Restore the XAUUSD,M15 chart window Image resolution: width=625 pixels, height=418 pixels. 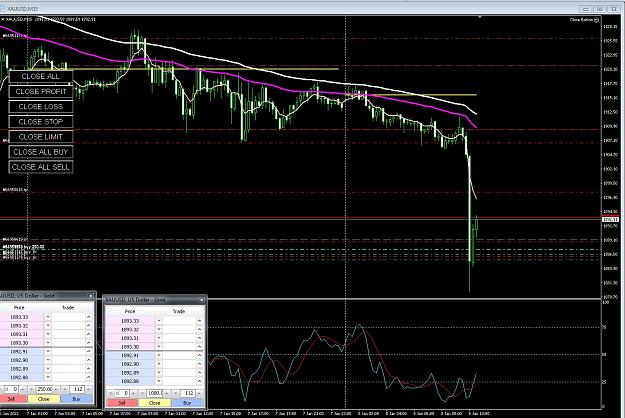click(x=599, y=8)
